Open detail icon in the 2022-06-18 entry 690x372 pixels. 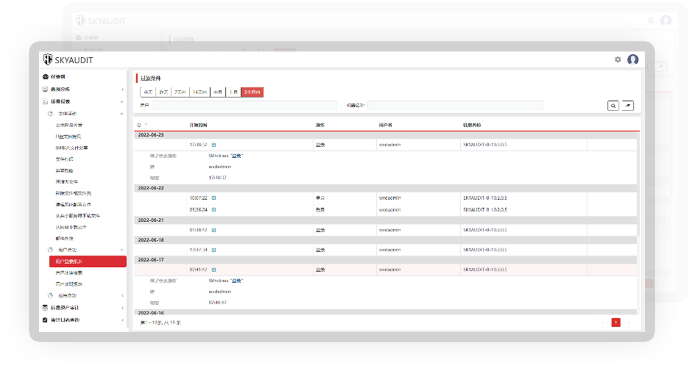pyautogui.click(x=214, y=250)
